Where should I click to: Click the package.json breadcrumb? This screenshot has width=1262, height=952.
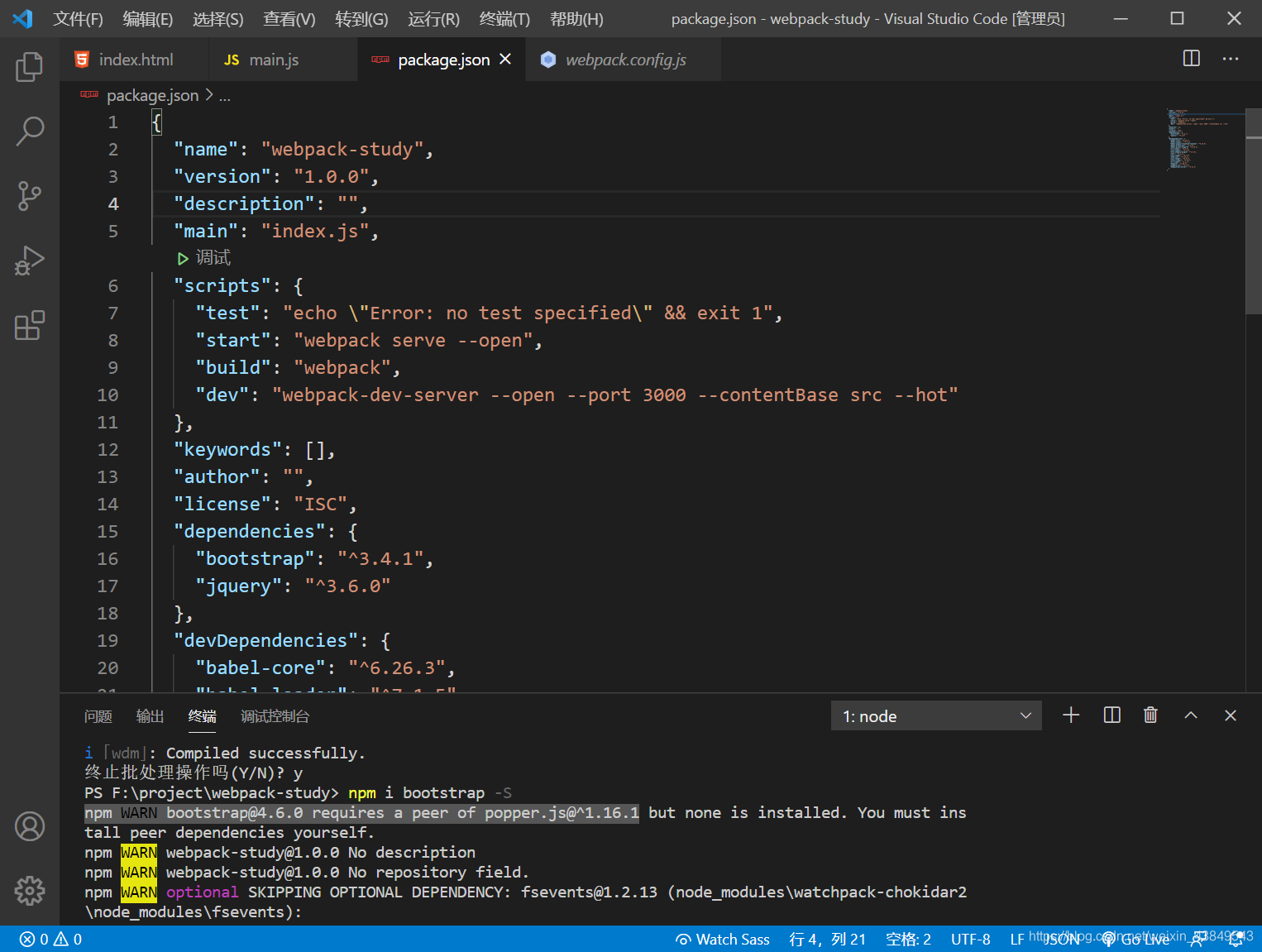click(152, 95)
